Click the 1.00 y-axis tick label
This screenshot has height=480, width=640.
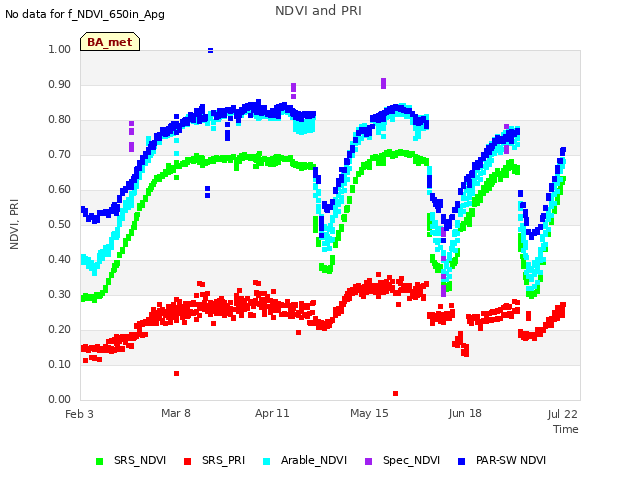tap(60, 49)
